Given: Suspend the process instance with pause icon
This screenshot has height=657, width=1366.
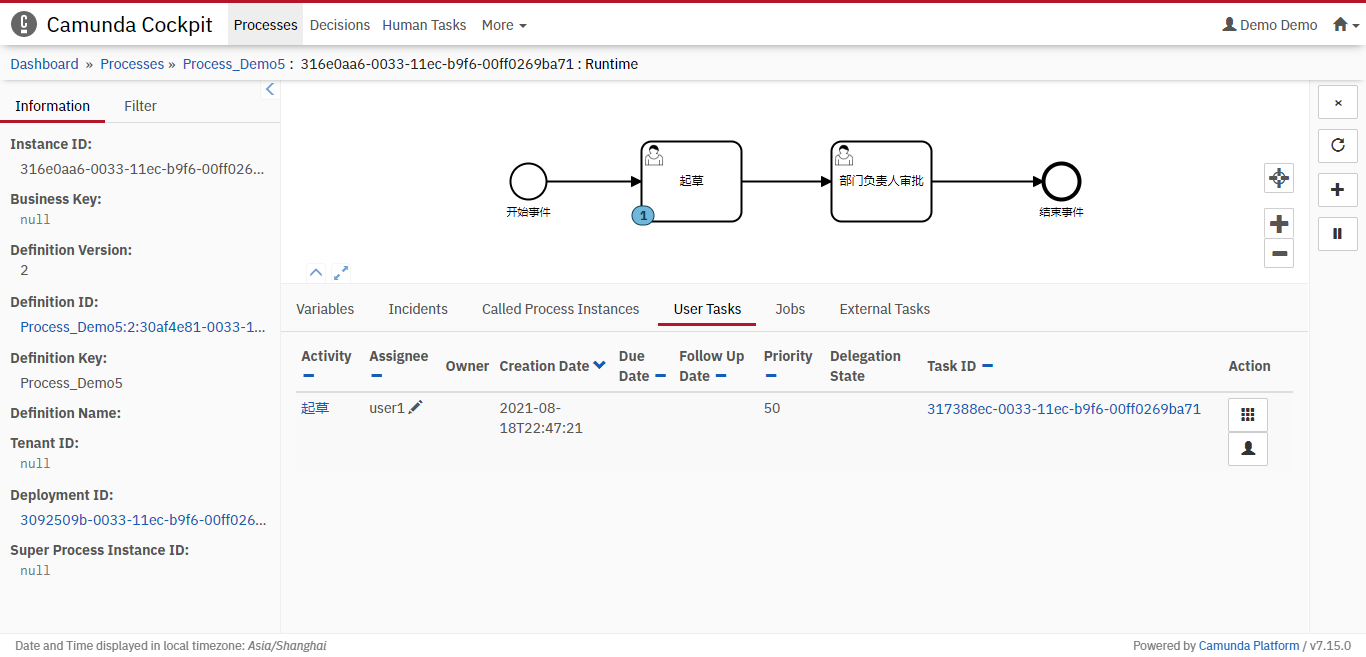Looking at the screenshot, I should [1338, 233].
